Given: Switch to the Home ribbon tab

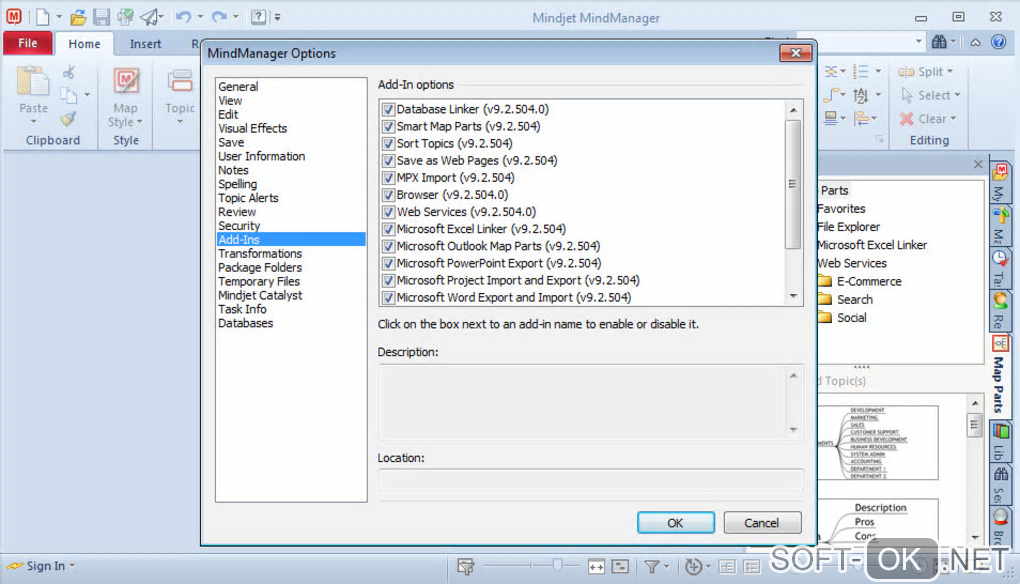Looking at the screenshot, I should pos(85,44).
